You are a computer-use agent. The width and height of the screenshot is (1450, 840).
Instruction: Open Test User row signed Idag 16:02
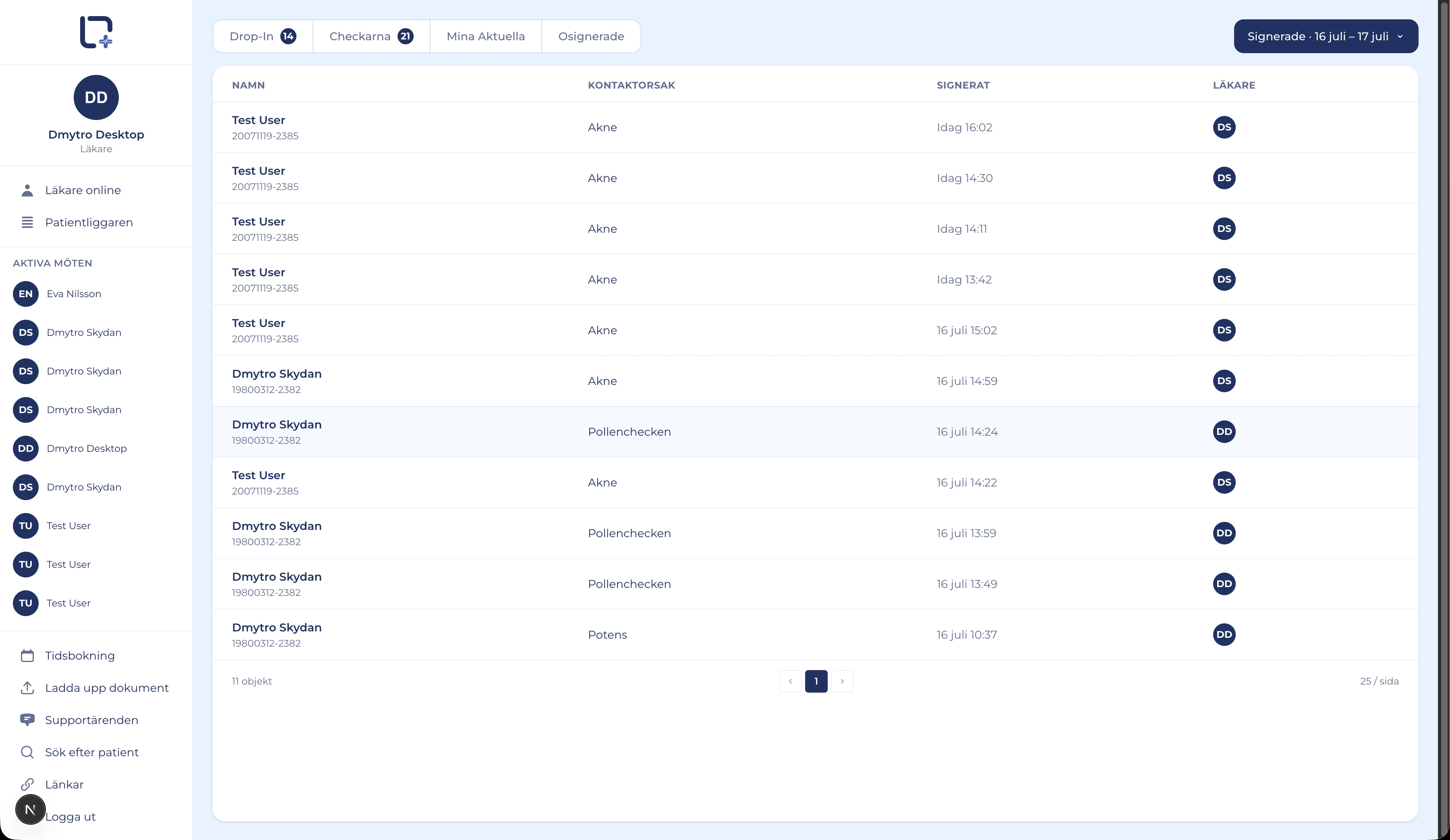815,127
